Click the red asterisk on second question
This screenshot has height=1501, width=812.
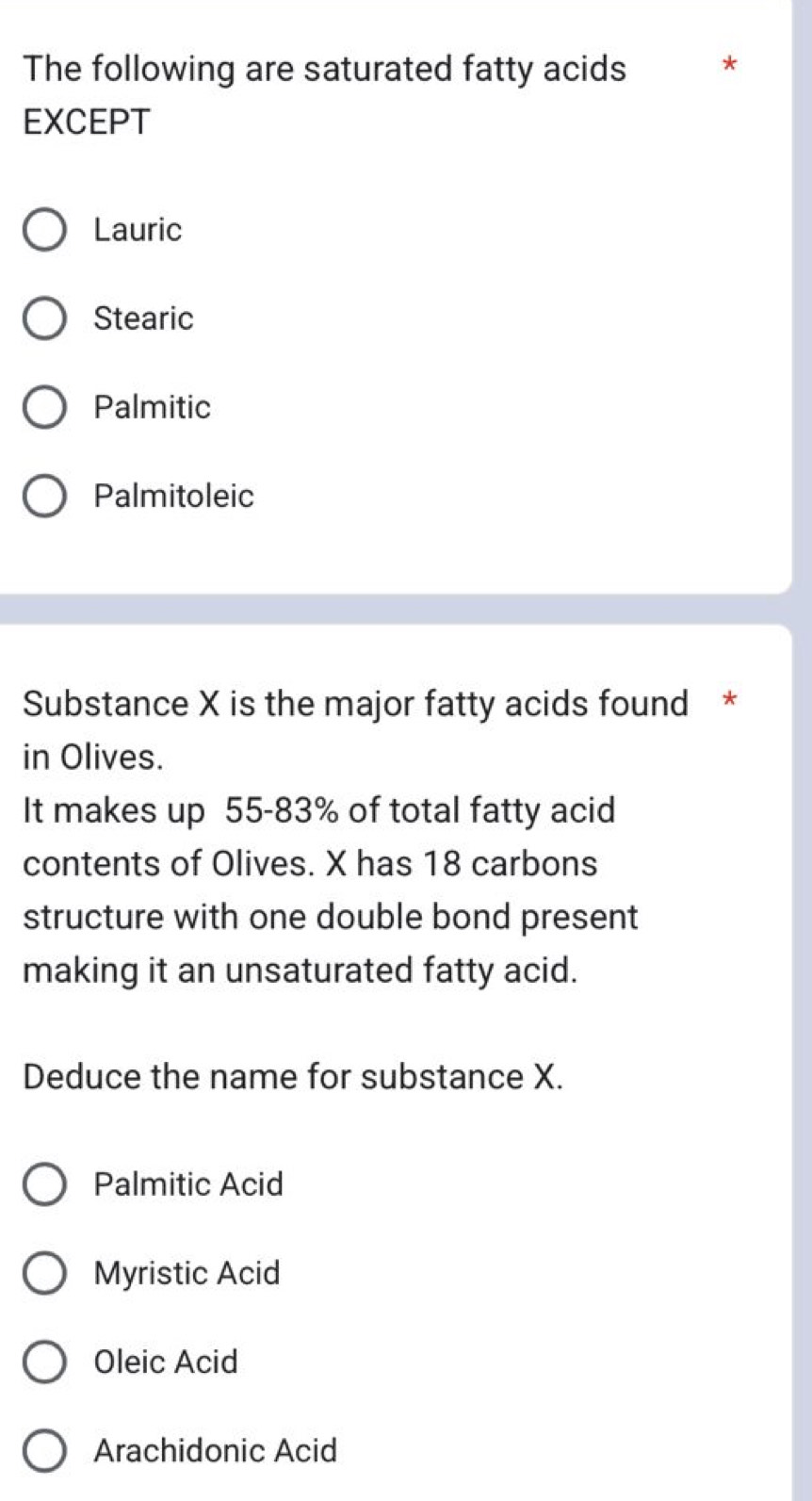pos(730,701)
